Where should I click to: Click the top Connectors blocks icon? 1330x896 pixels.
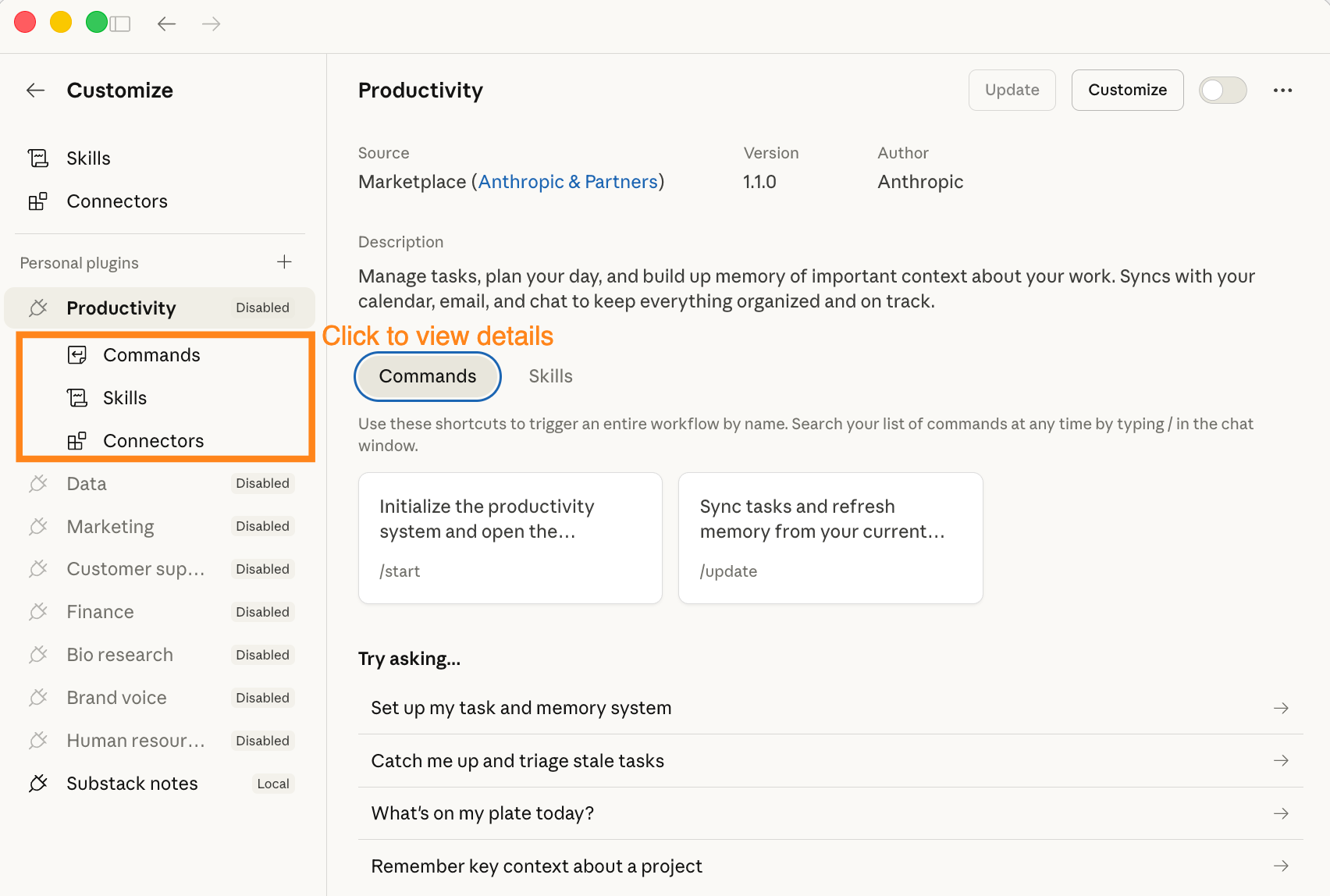pyautogui.click(x=38, y=201)
